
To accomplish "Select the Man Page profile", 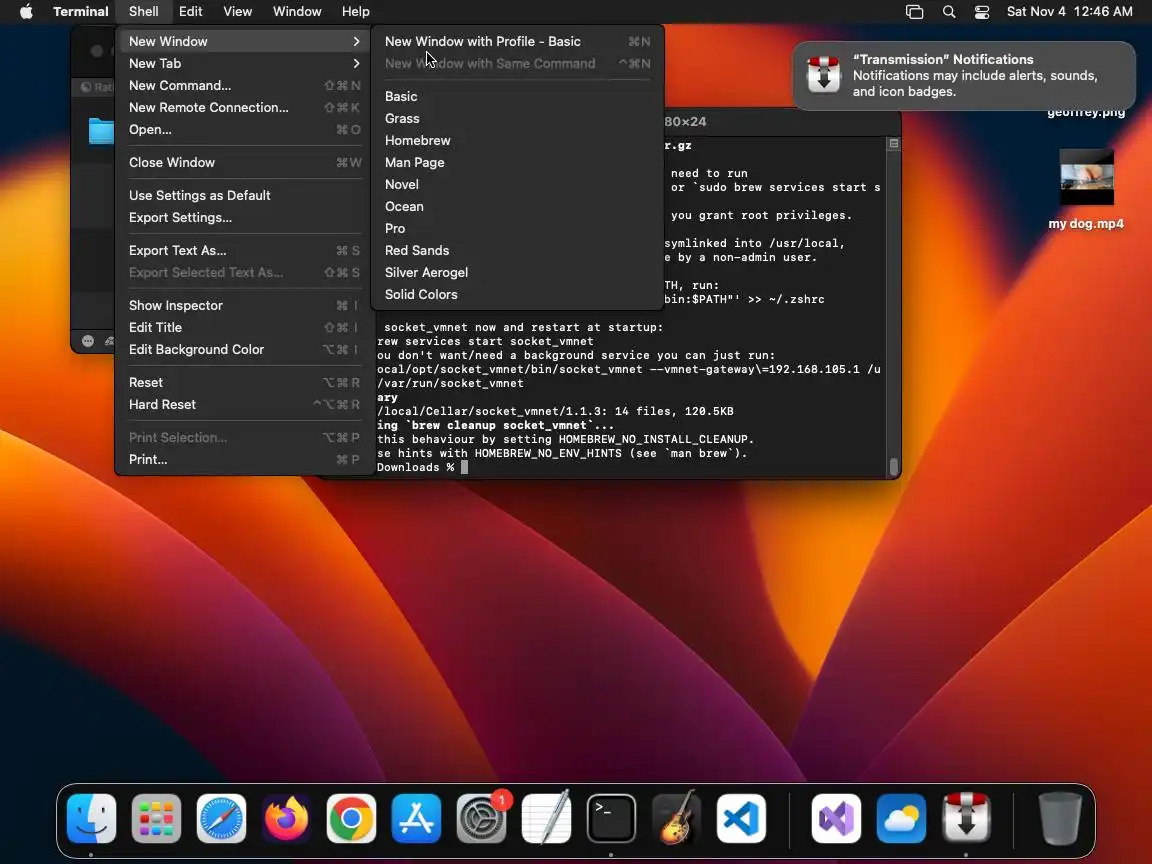I will pyautogui.click(x=517, y=162).
